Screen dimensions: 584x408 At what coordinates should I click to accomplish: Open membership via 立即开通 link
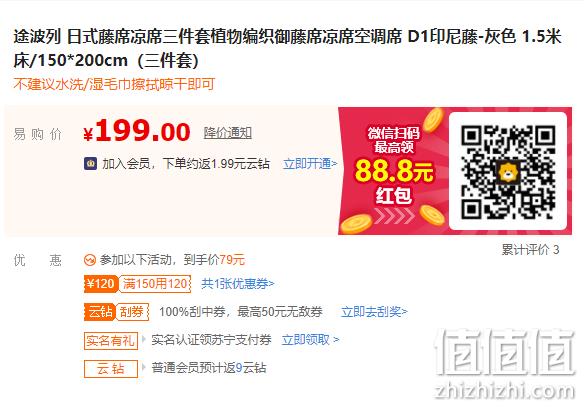(x=310, y=164)
